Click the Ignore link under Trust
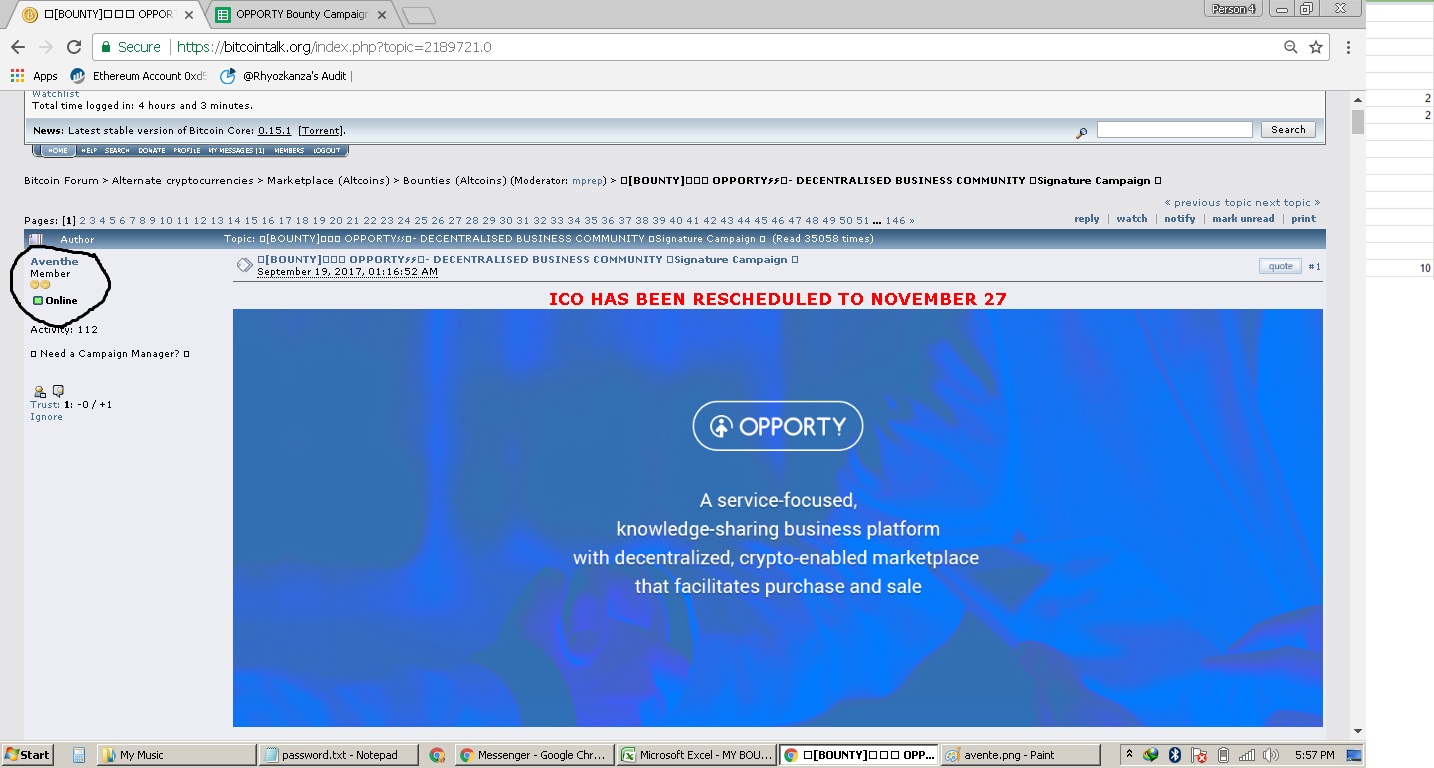Viewport: 1434px width, 768px height. tap(46, 417)
